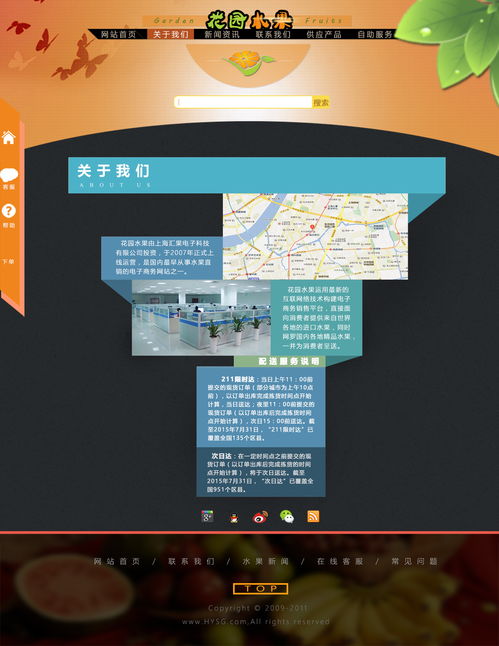Open the QQ penguin social icon
499x646 pixels.
[234, 517]
